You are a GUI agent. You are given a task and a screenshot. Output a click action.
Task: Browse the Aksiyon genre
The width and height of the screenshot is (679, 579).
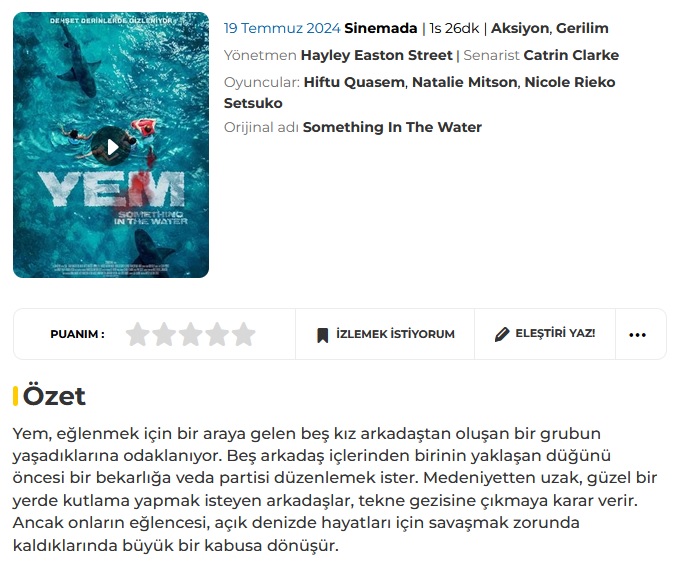tap(520, 28)
